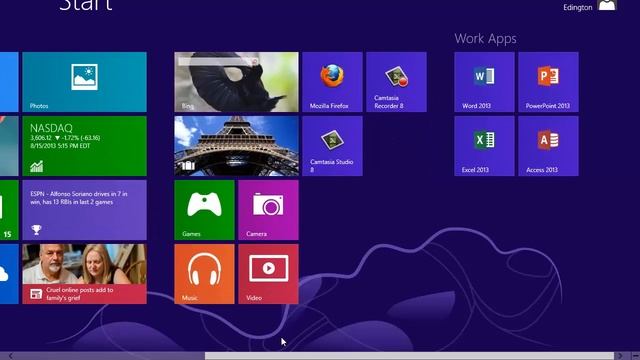
Task: Open the Photos tile
Action: [x=84, y=82]
